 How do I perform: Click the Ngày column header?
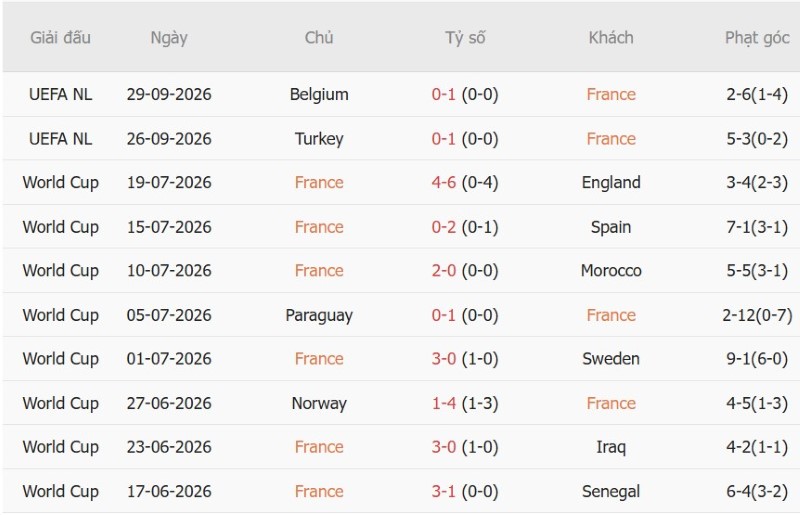169,38
